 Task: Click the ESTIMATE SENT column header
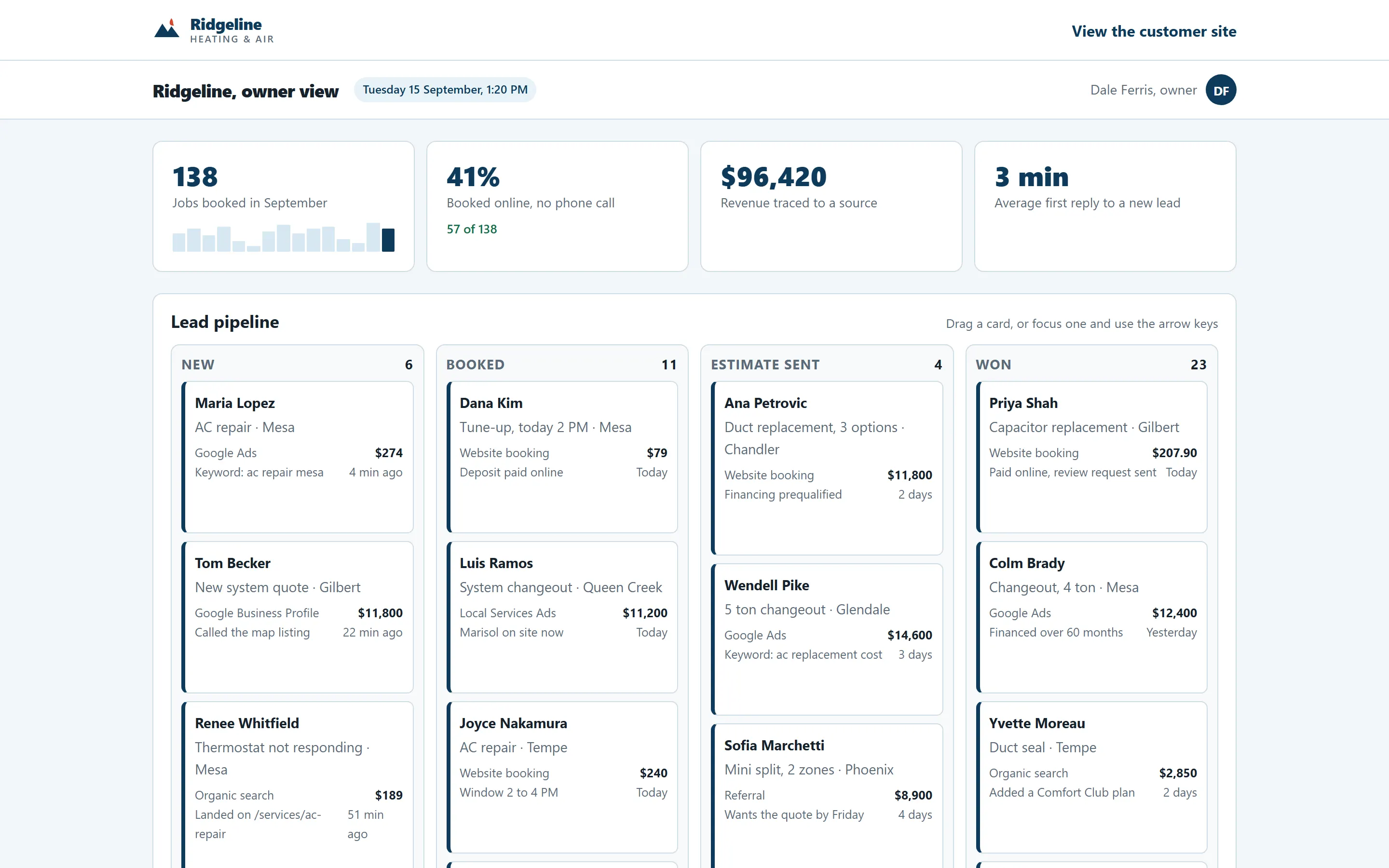(x=765, y=365)
